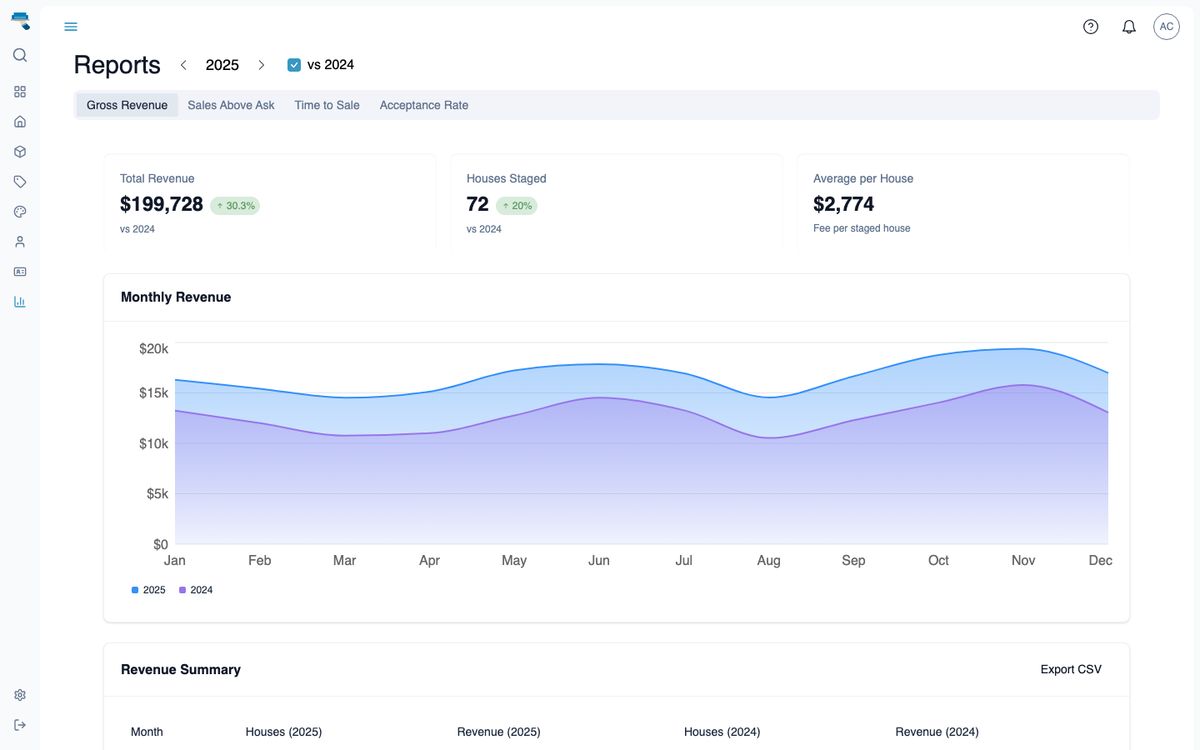
Task: Click the 20% houses staged badge
Action: point(516,206)
